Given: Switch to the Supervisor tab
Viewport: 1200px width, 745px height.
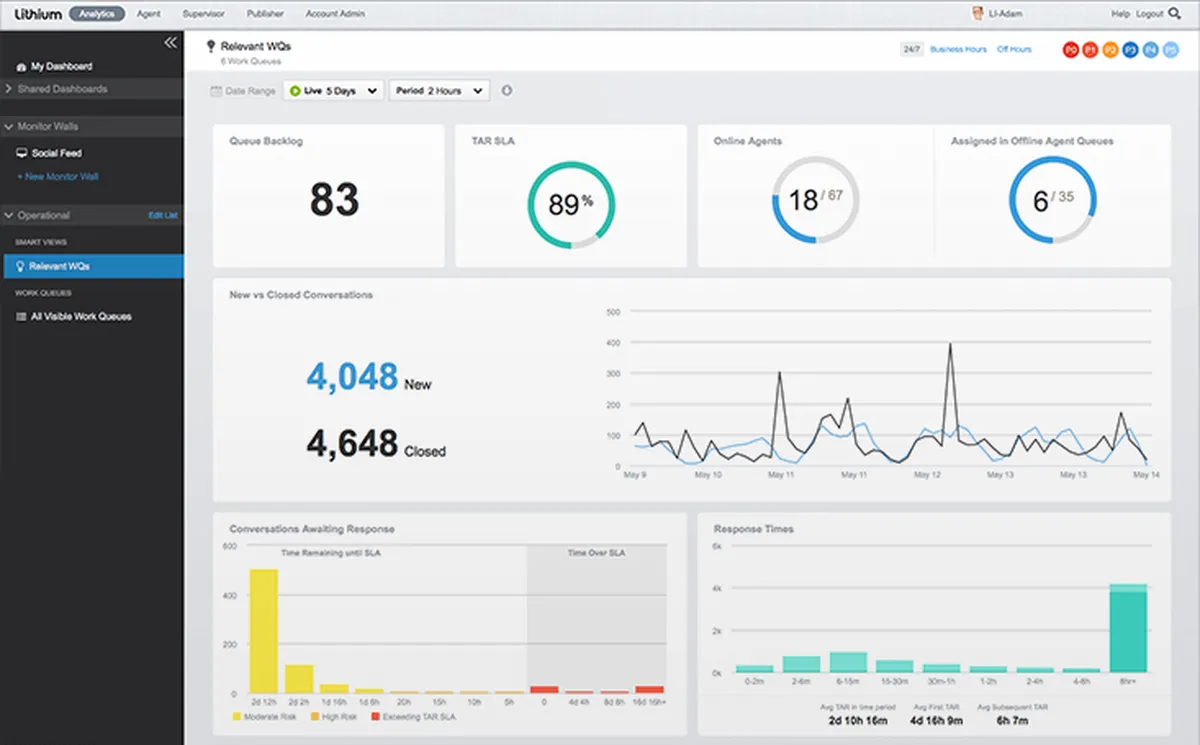Looking at the screenshot, I should coord(204,14).
